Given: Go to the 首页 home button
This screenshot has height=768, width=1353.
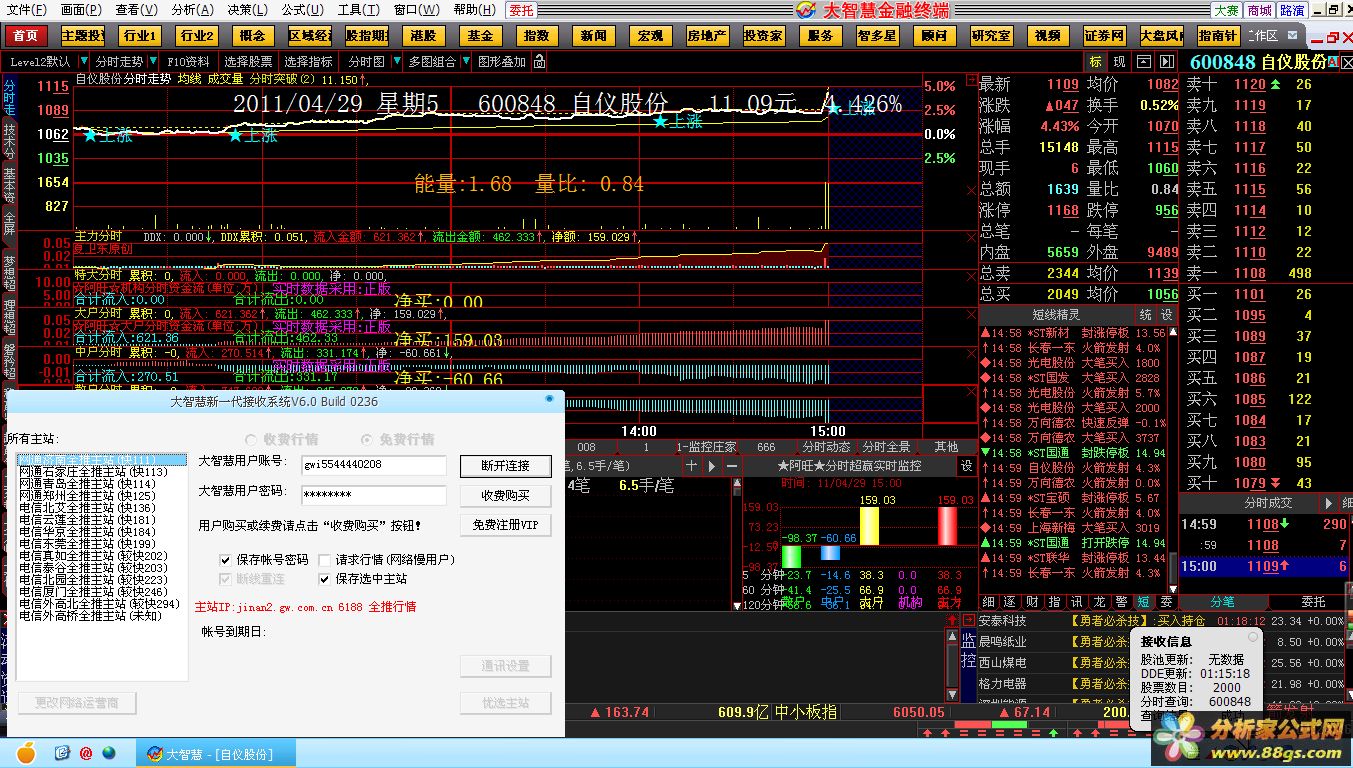Looking at the screenshot, I should [26, 36].
